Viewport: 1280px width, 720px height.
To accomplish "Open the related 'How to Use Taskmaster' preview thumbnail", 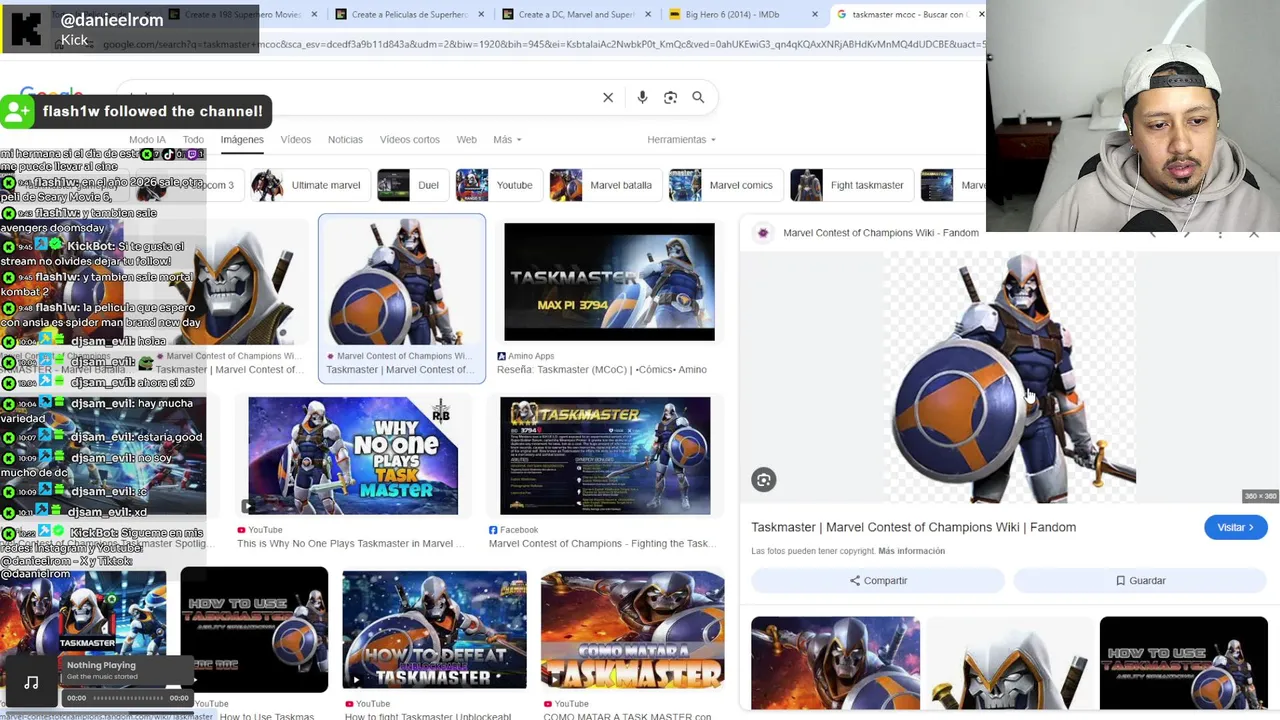I will pyautogui.click(x=1183, y=663).
